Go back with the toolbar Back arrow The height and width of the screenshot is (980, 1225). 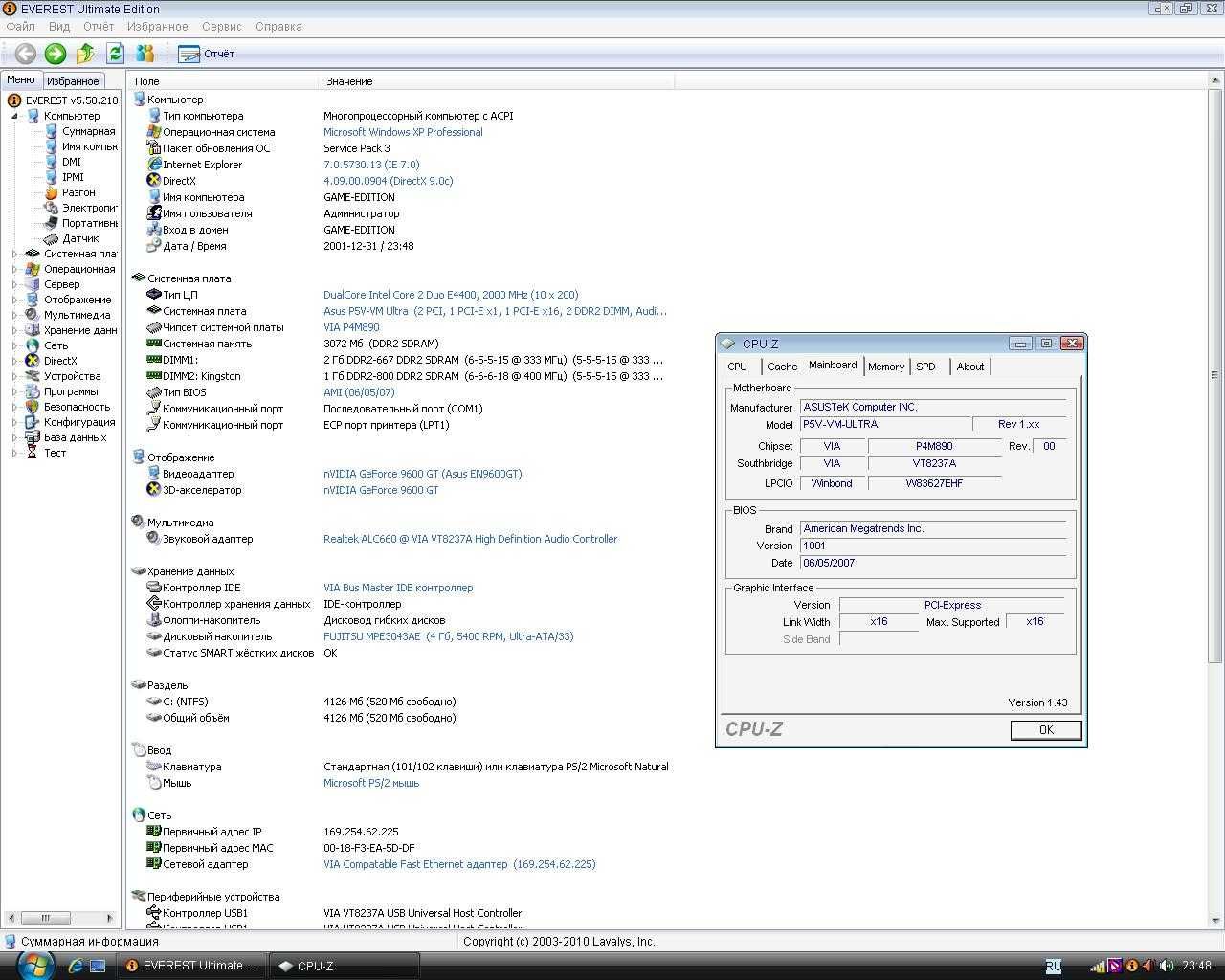point(26,54)
